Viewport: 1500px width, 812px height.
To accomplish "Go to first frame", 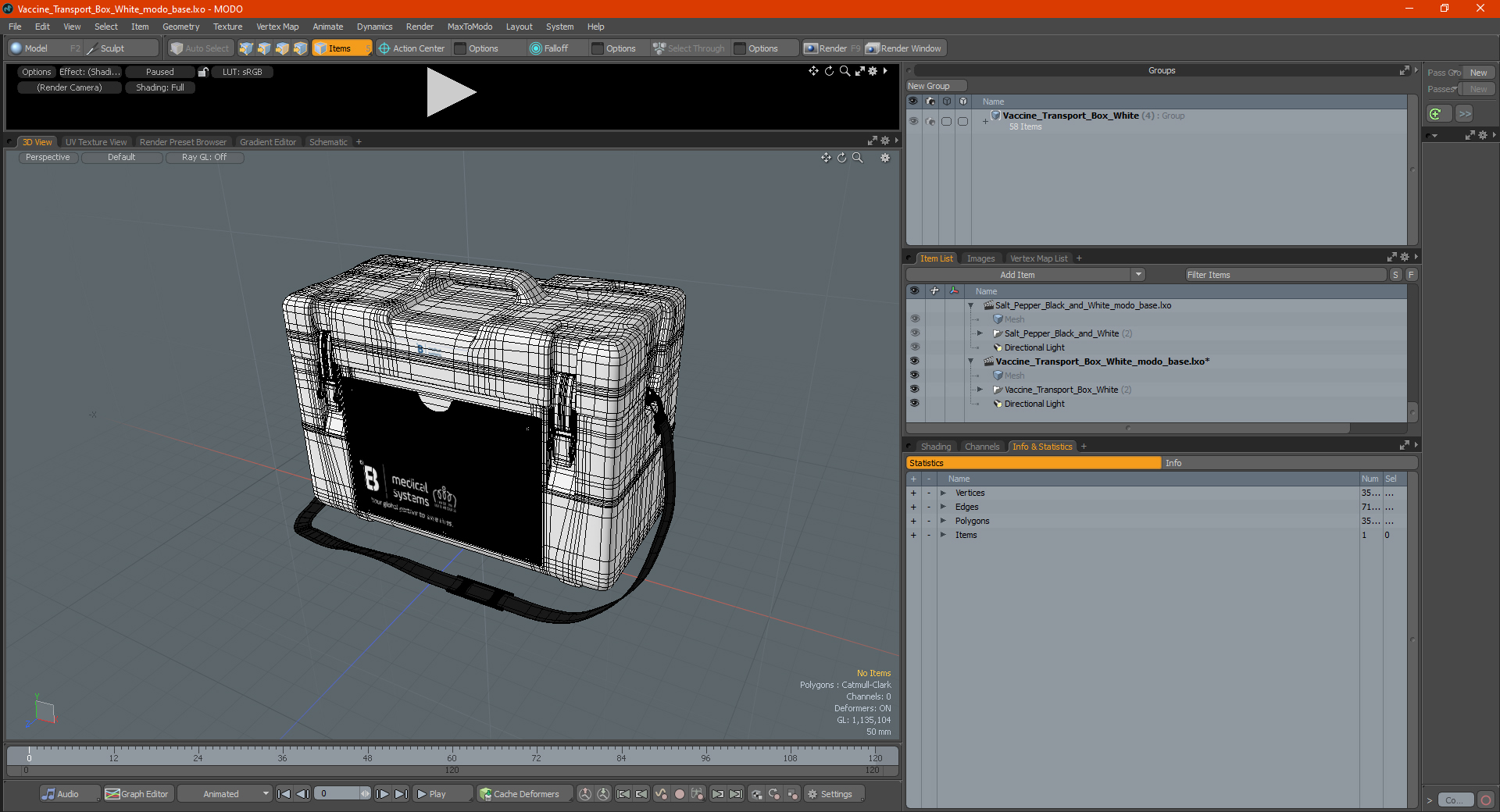I will click(284, 794).
